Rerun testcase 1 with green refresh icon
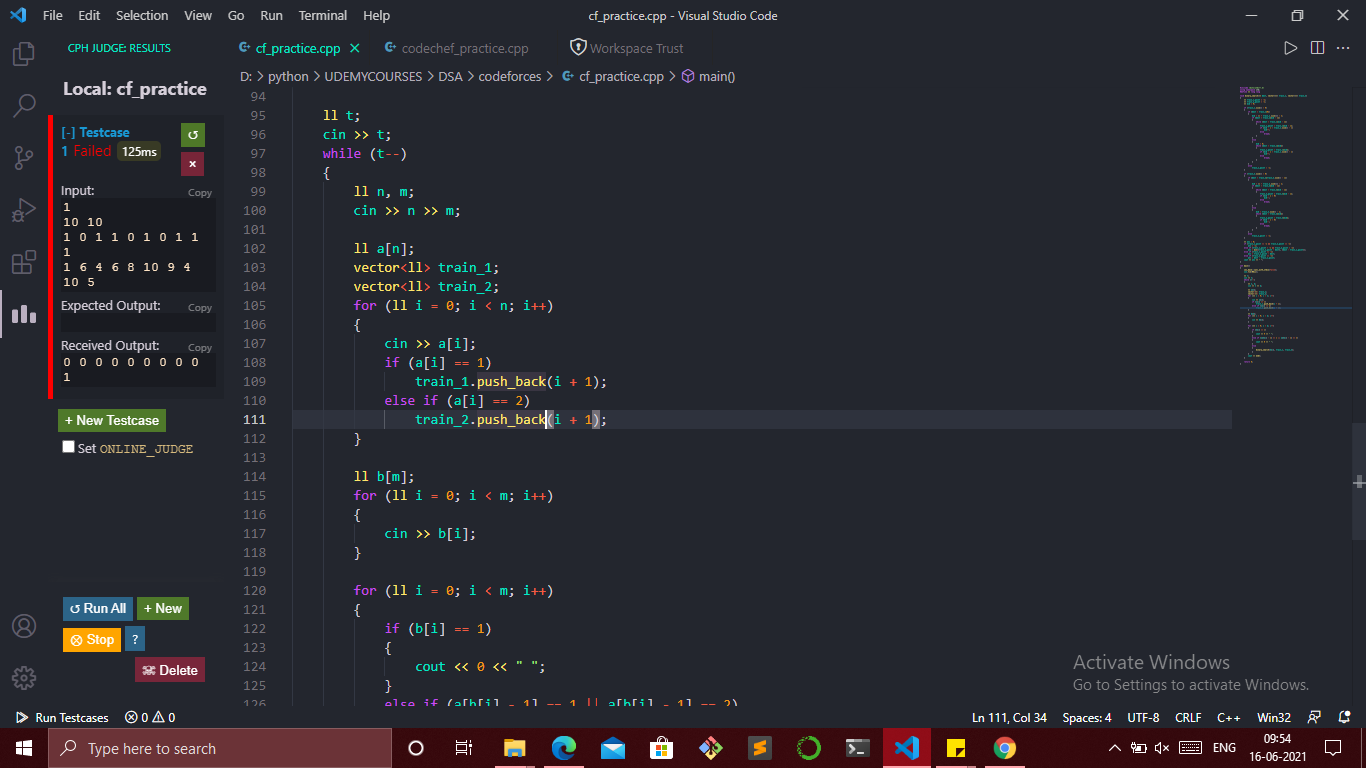The height and width of the screenshot is (768, 1366). pos(192,135)
